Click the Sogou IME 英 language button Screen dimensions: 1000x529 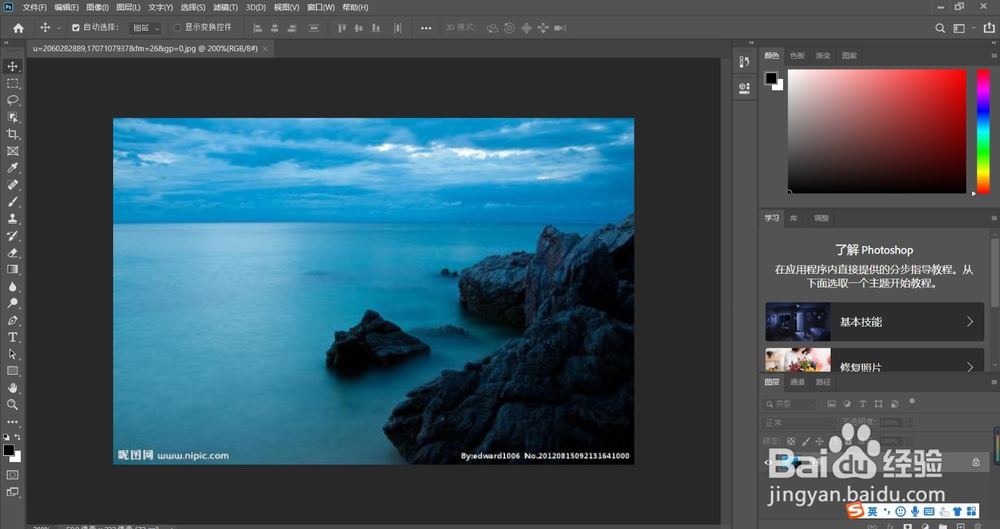click(x=872, y=511)
